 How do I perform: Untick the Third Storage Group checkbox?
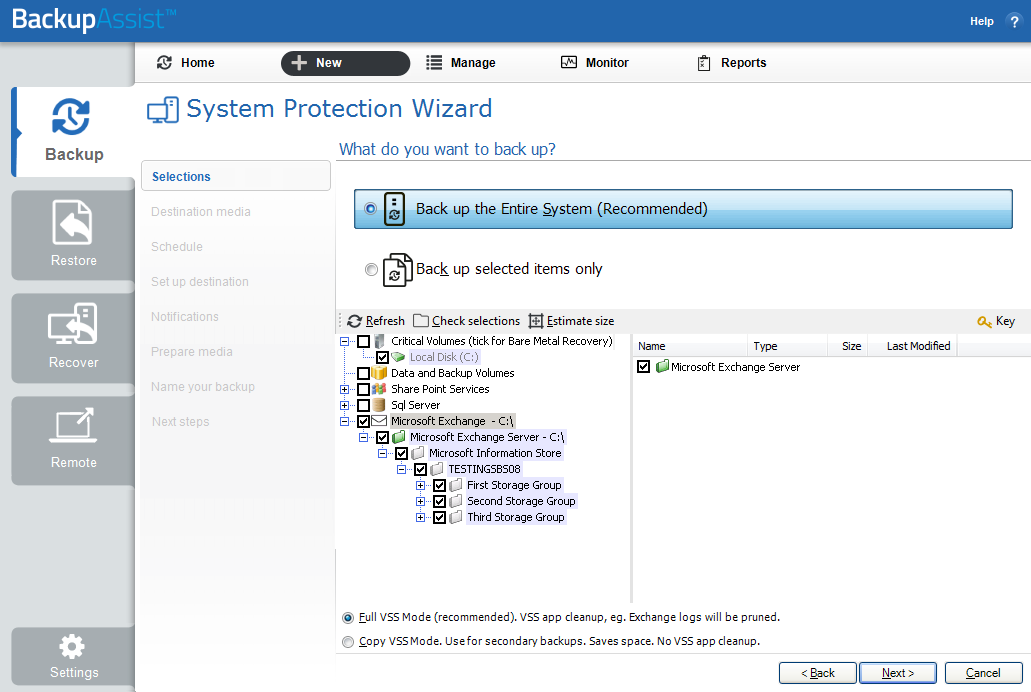(439, 517)
